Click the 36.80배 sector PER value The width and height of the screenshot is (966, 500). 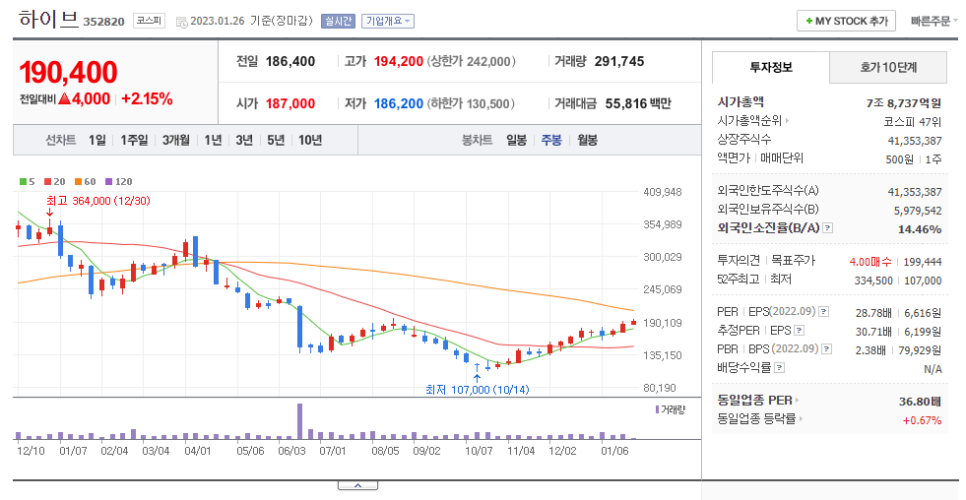pyautogui.click(x=920, y=401)
